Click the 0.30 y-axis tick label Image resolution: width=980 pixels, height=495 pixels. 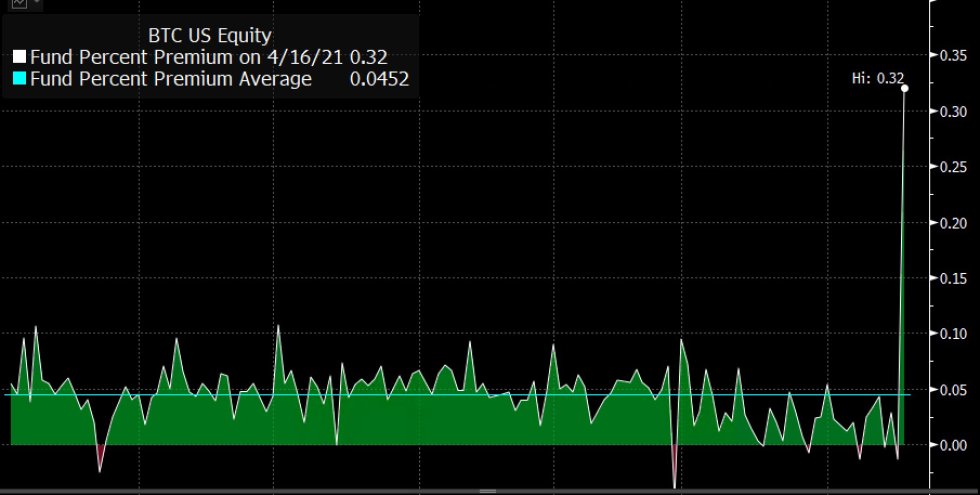point(952,111)
